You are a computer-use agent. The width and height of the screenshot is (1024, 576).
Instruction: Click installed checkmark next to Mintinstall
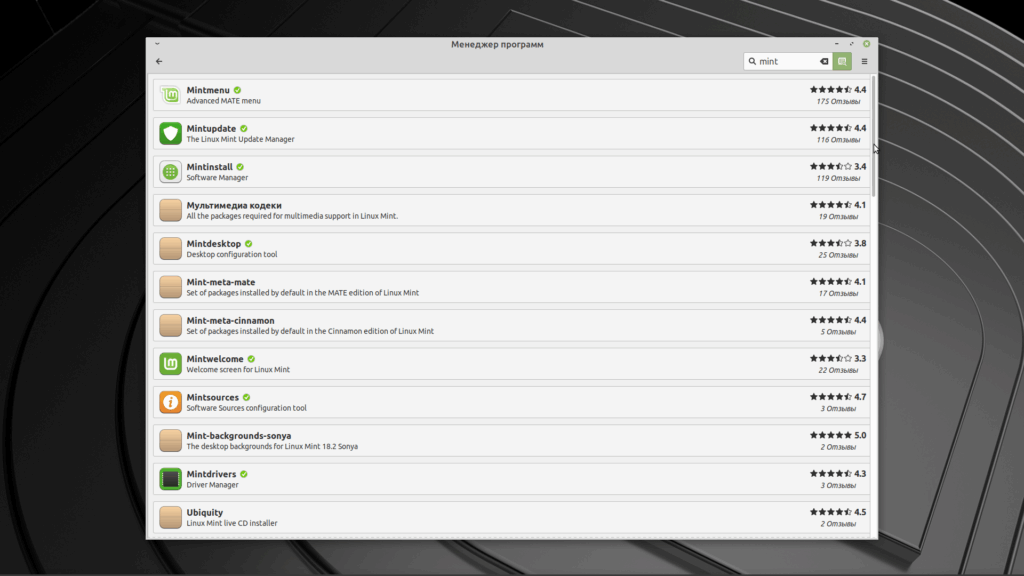click(x=240, y=167)
